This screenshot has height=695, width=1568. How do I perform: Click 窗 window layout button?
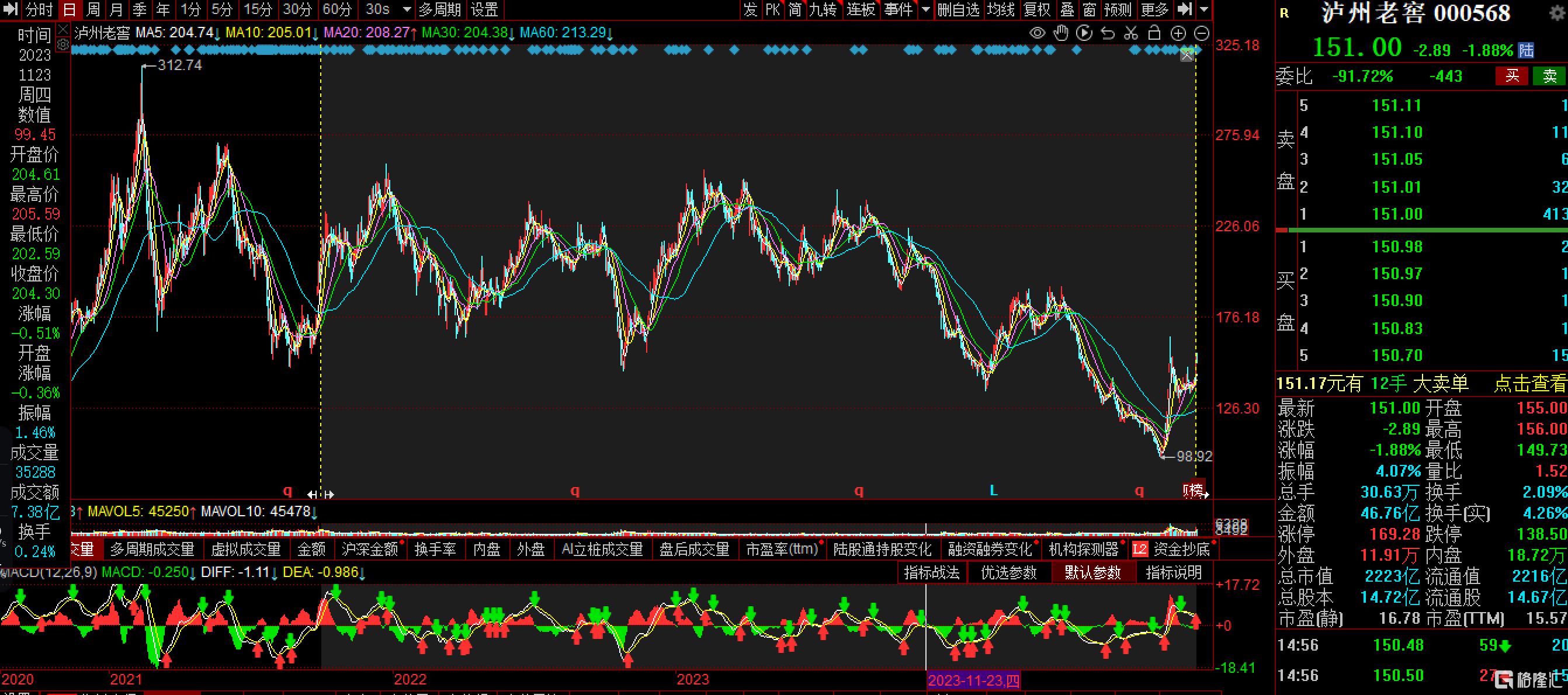[1090, 9]
